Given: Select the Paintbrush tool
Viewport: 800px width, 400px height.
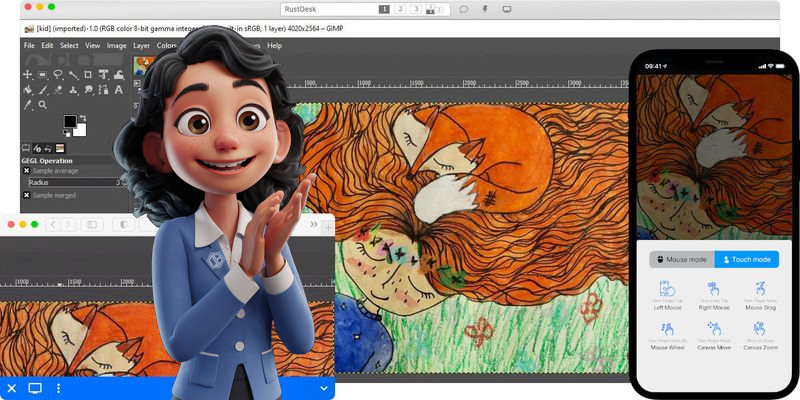Looking at the screenshot, I should (x=43, y=90).
